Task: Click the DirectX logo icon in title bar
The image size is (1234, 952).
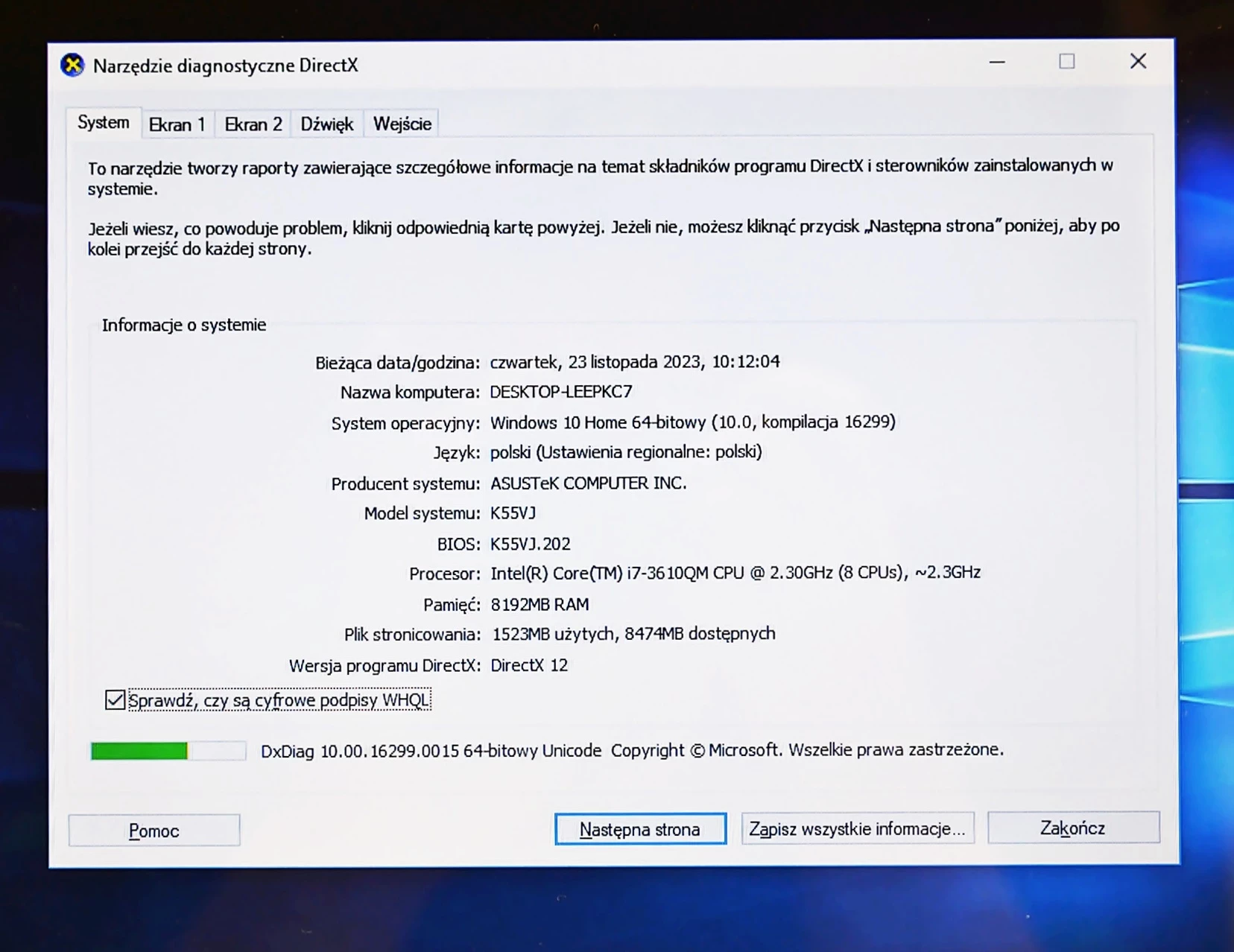Action: coord(72,66)
